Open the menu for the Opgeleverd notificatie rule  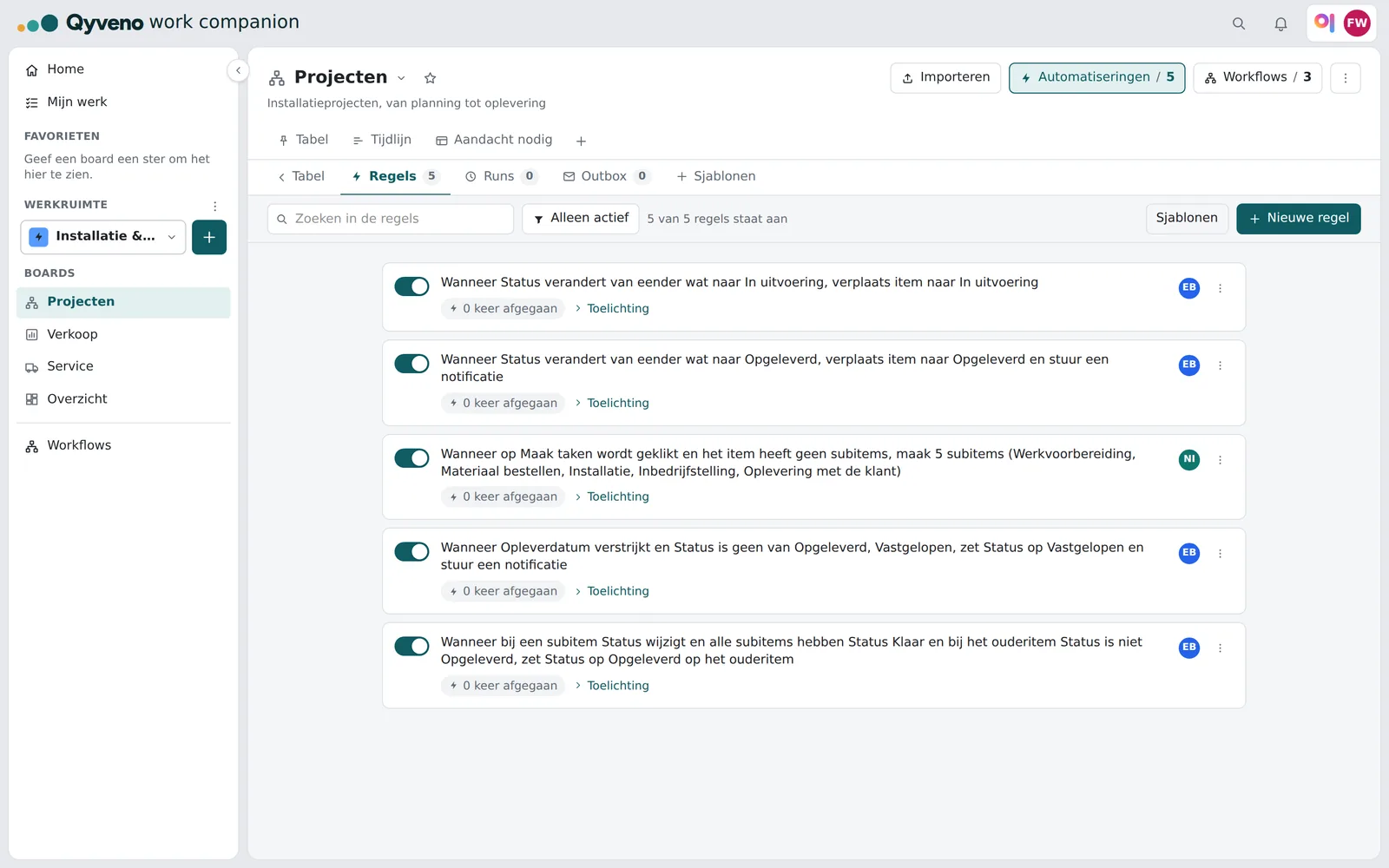(x=1220, y=365)
